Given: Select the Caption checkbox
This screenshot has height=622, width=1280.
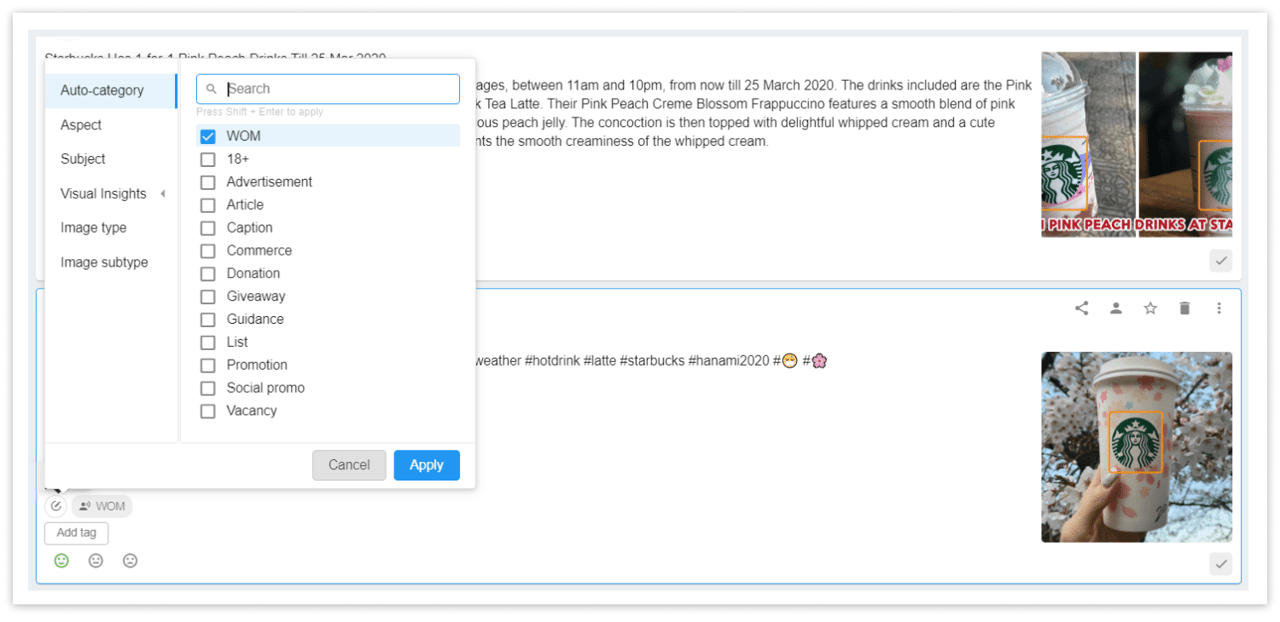Looking at the screenshot, I should pos(208,228).
